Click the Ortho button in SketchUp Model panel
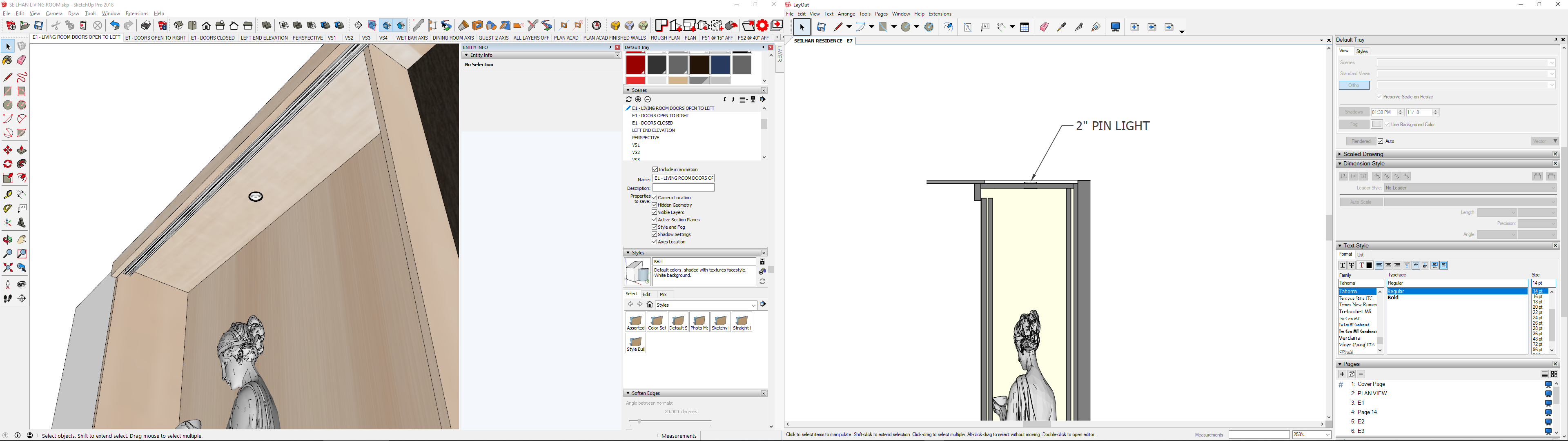This screenshot has width=1568, height=441. pos(1354,85)
